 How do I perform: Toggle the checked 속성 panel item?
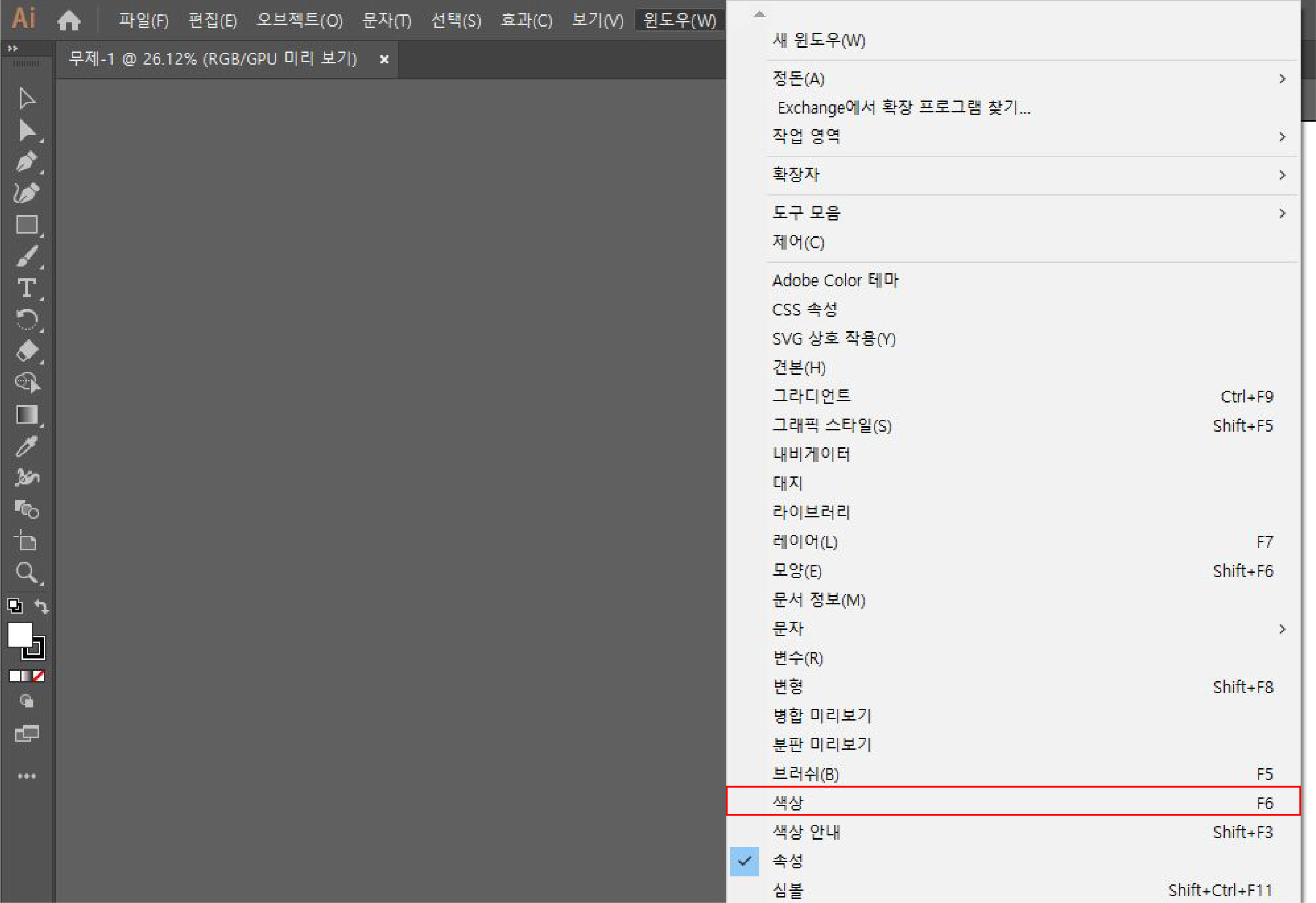click(788, 861)
